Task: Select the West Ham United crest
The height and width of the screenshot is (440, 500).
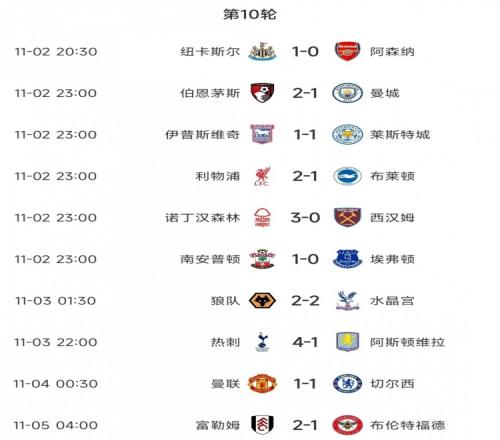Action: [x=347, y=217]
